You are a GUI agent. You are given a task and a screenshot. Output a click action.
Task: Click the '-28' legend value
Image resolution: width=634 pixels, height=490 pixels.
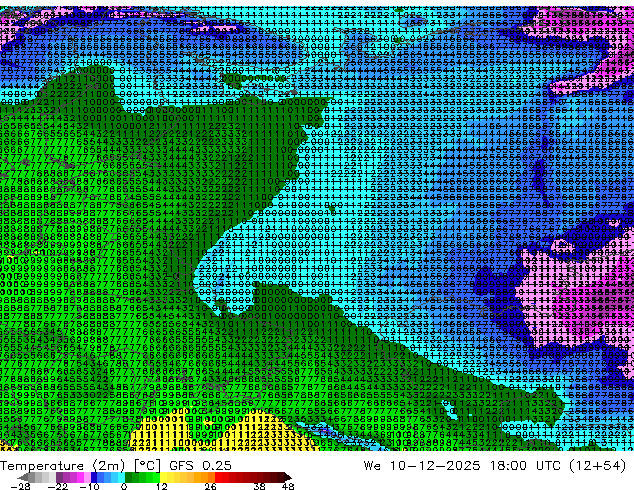coord(20,486)
